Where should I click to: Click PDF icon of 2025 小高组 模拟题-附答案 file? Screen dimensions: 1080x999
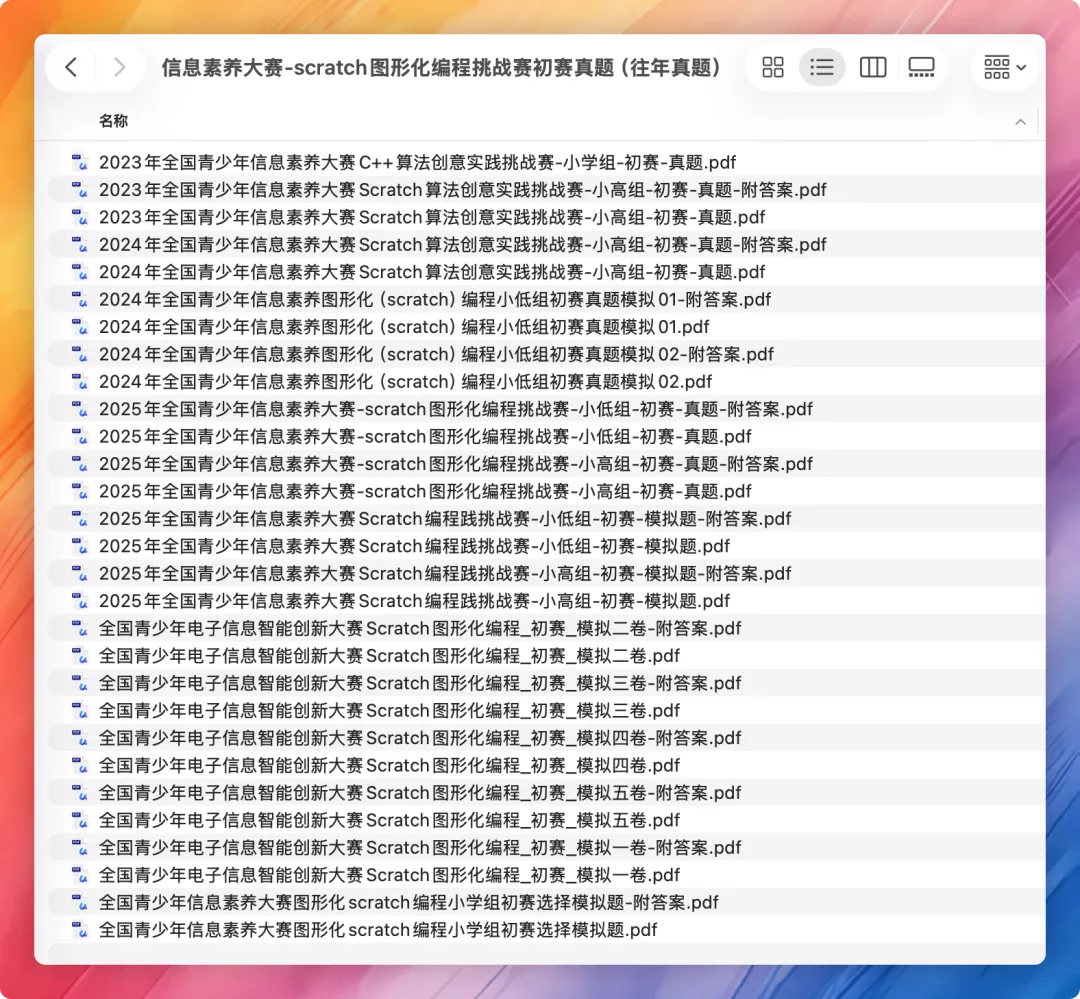point(80,573)
